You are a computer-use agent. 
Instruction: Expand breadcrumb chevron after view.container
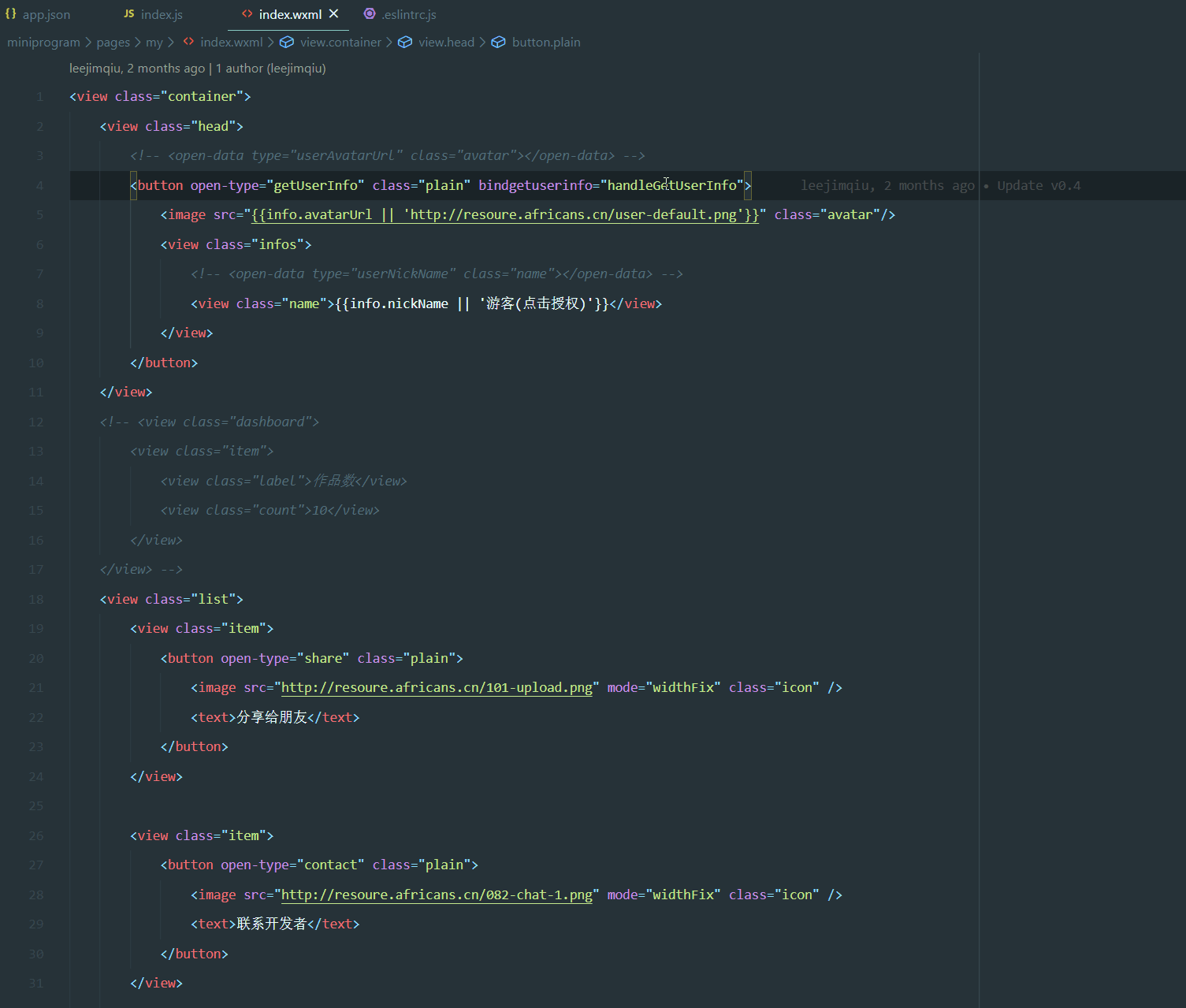[x=389, y=42]
